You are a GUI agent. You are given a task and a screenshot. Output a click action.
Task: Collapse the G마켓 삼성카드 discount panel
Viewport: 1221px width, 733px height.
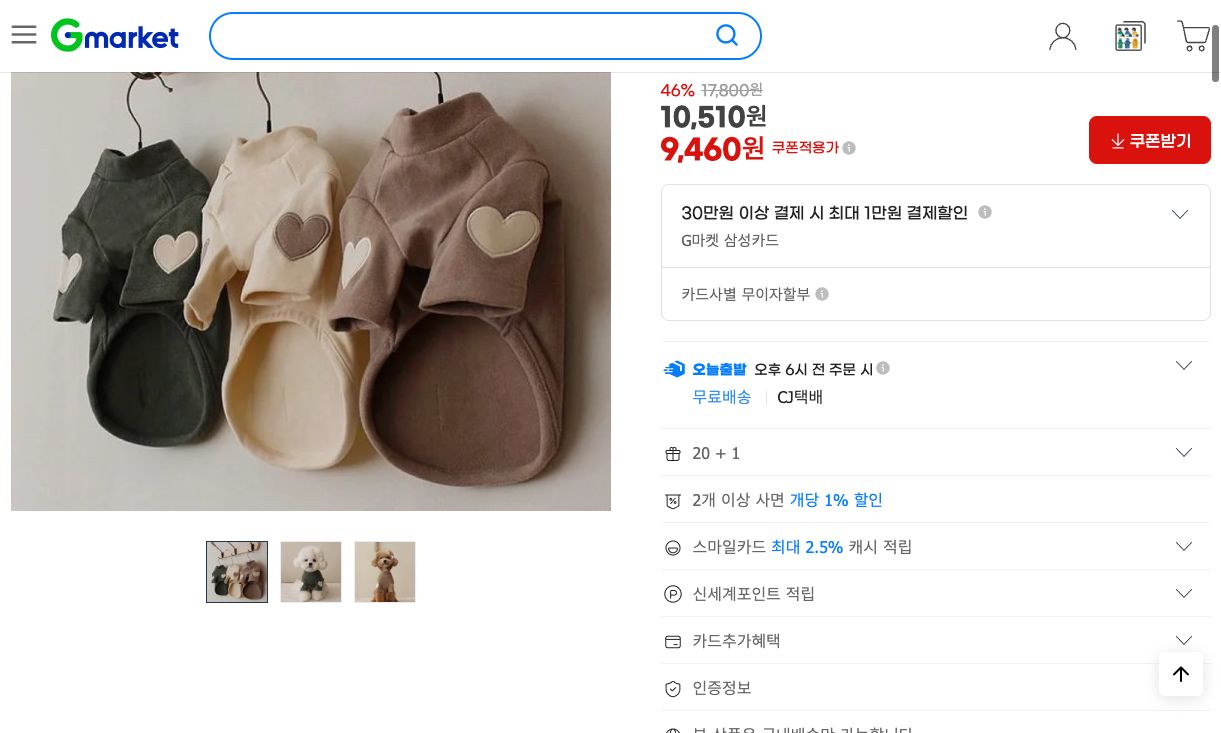click(1180, 214)
